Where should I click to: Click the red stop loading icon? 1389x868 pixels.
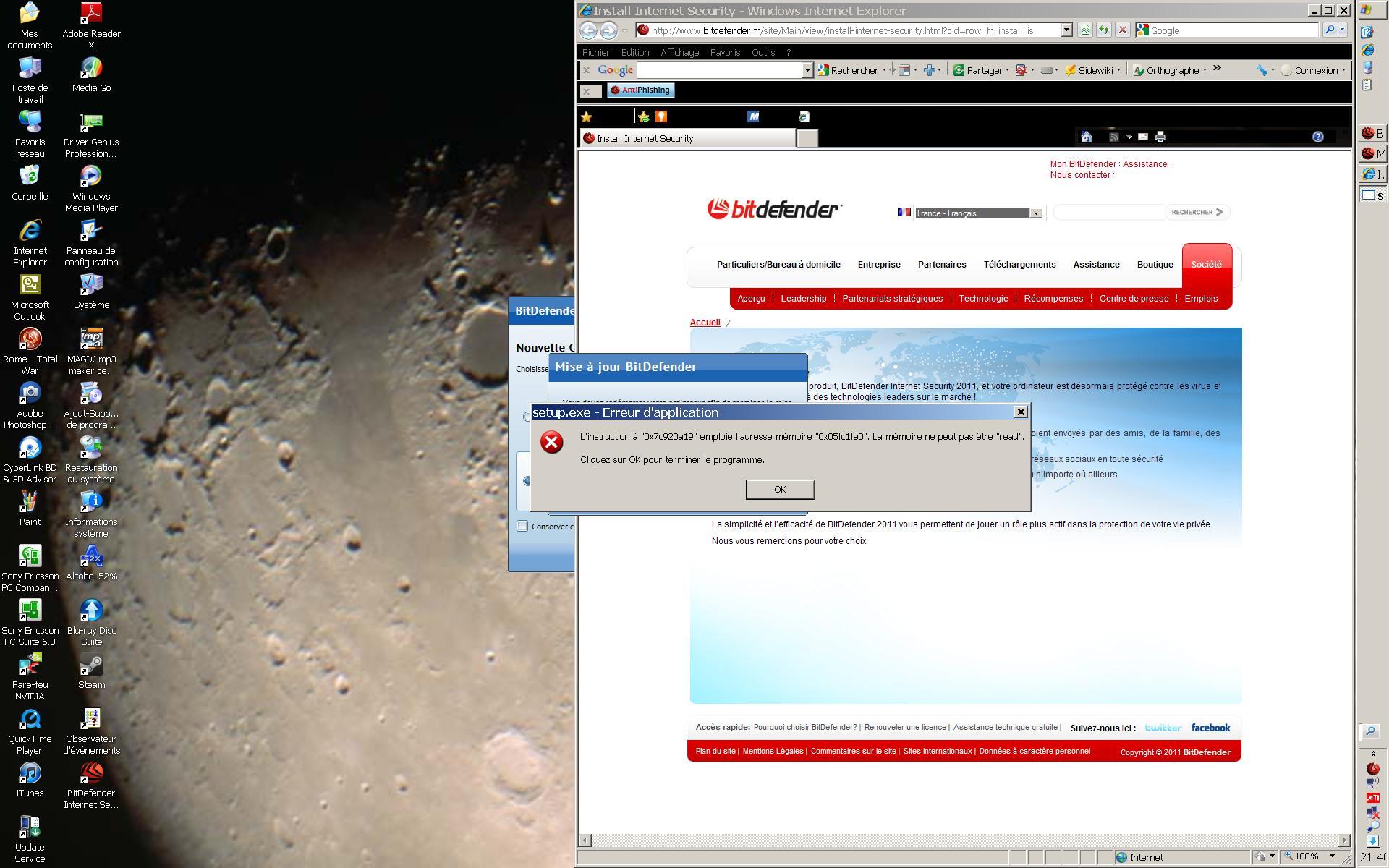(1122, 30)
